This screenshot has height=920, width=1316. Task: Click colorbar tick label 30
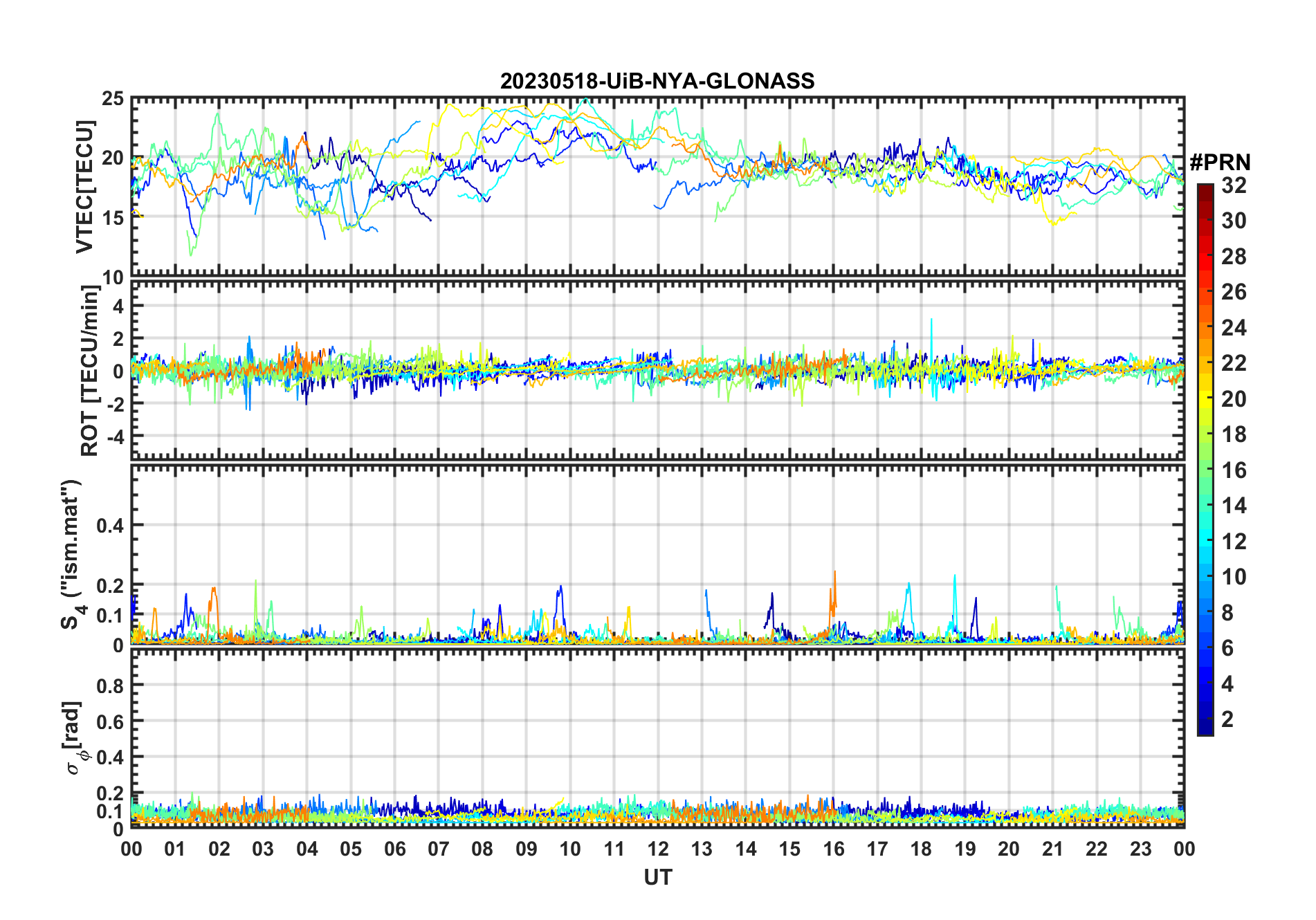click(x=1234, y=221)
